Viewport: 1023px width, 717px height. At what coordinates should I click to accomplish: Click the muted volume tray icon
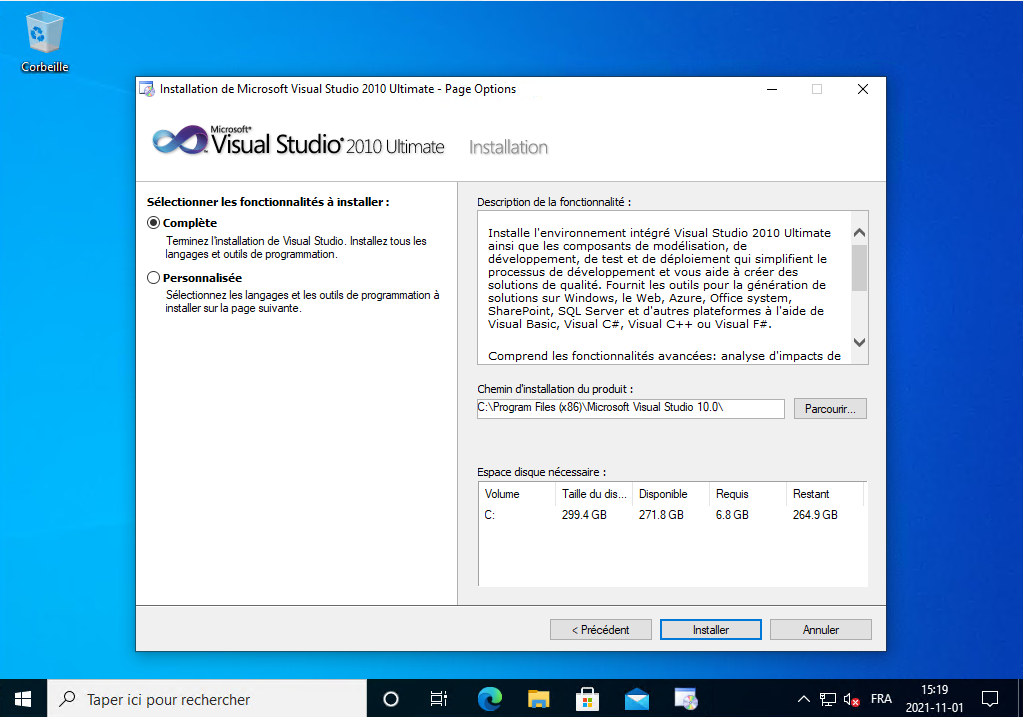852,699
